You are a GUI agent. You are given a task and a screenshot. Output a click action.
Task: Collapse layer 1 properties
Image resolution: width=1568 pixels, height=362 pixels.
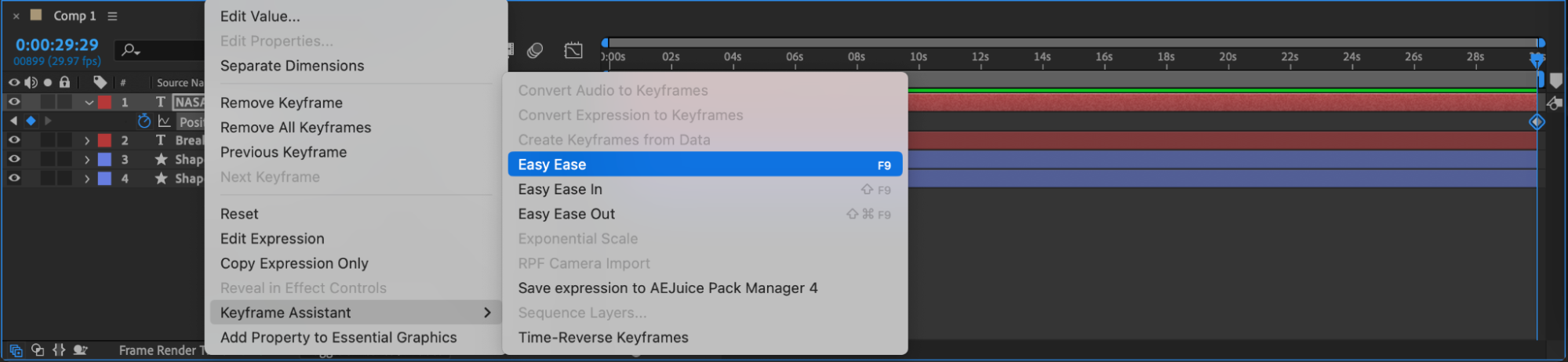tap(89, 103)
